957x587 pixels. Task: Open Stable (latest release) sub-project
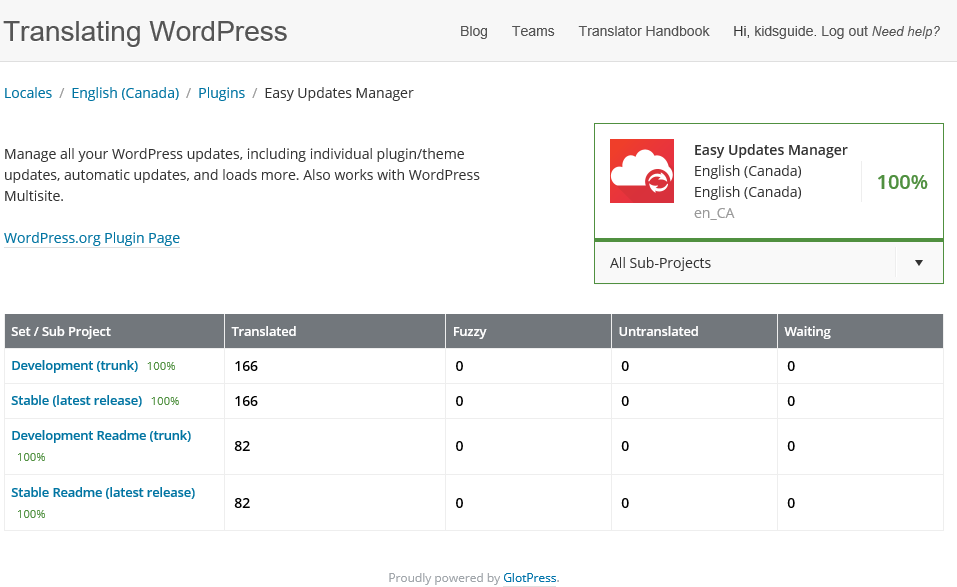point(77,401)
